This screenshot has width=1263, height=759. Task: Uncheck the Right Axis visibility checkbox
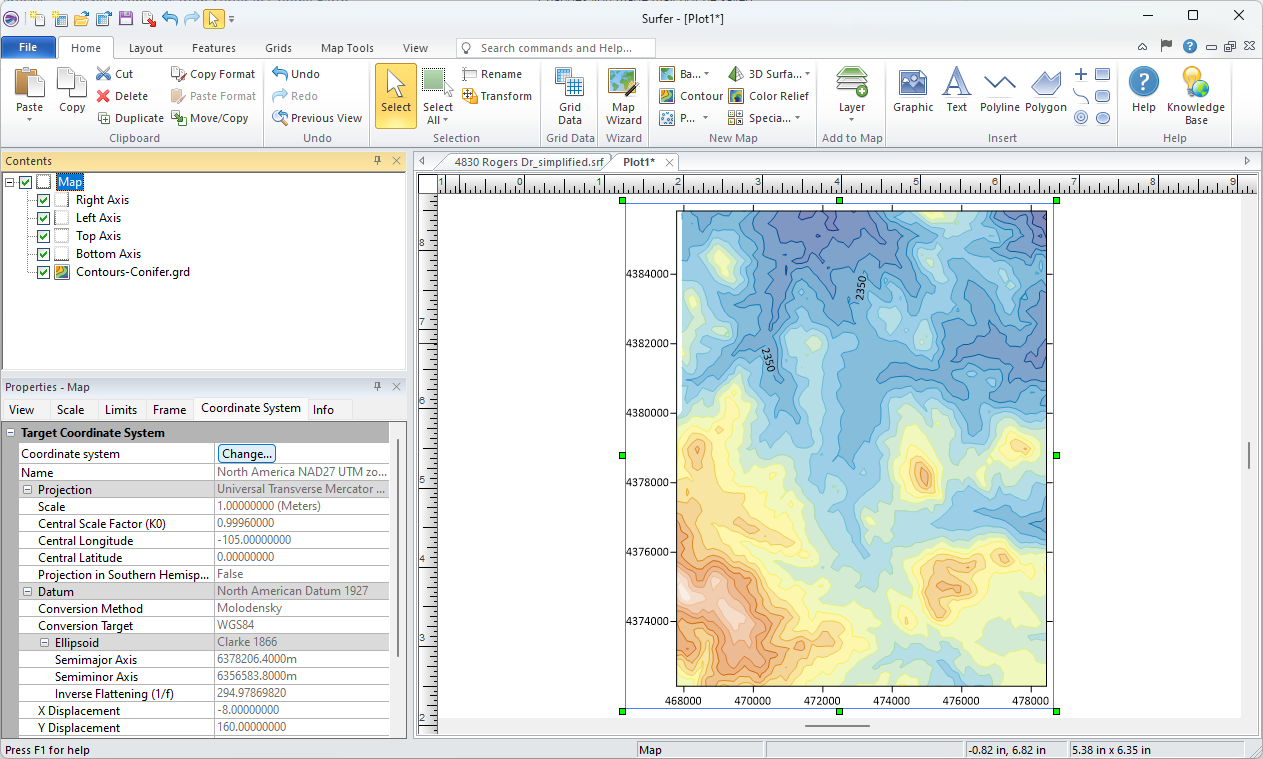point(44,200)
